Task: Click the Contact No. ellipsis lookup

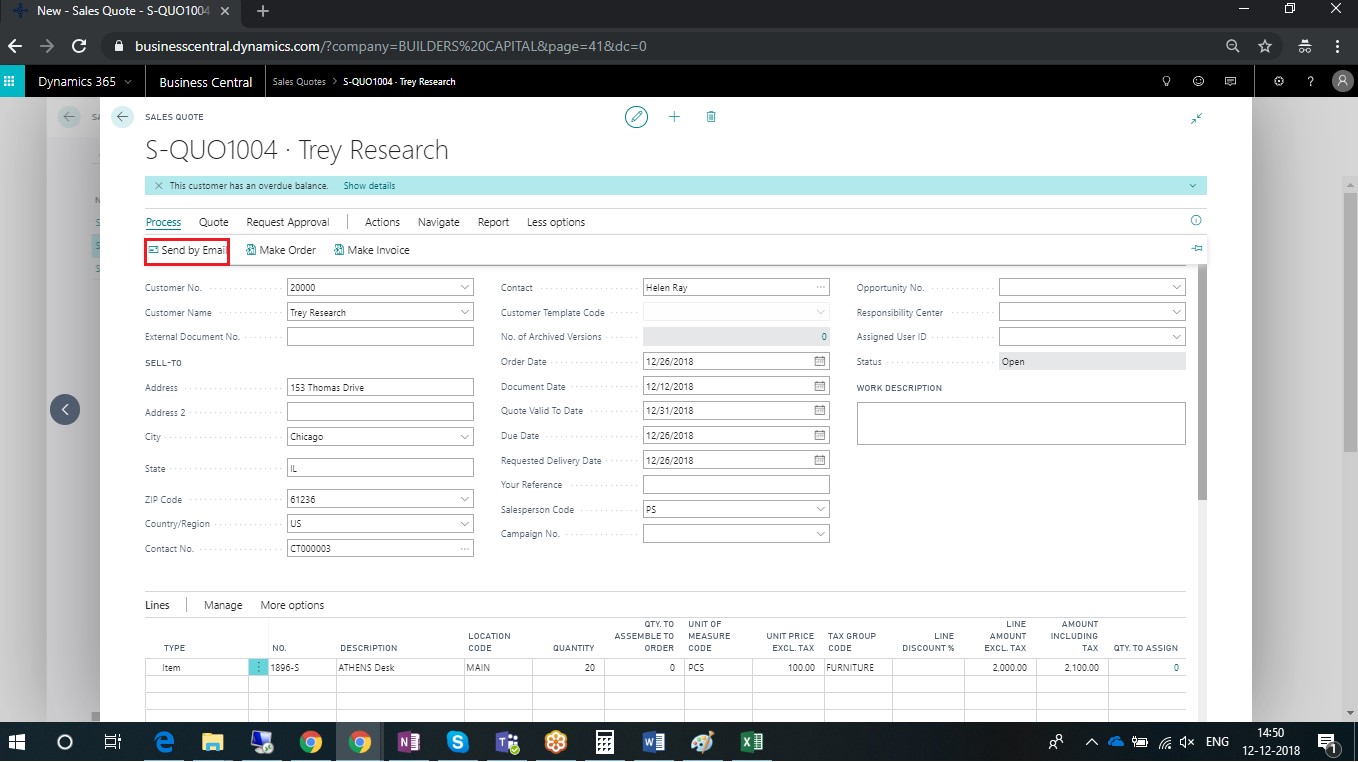Action: coord(465,549)
